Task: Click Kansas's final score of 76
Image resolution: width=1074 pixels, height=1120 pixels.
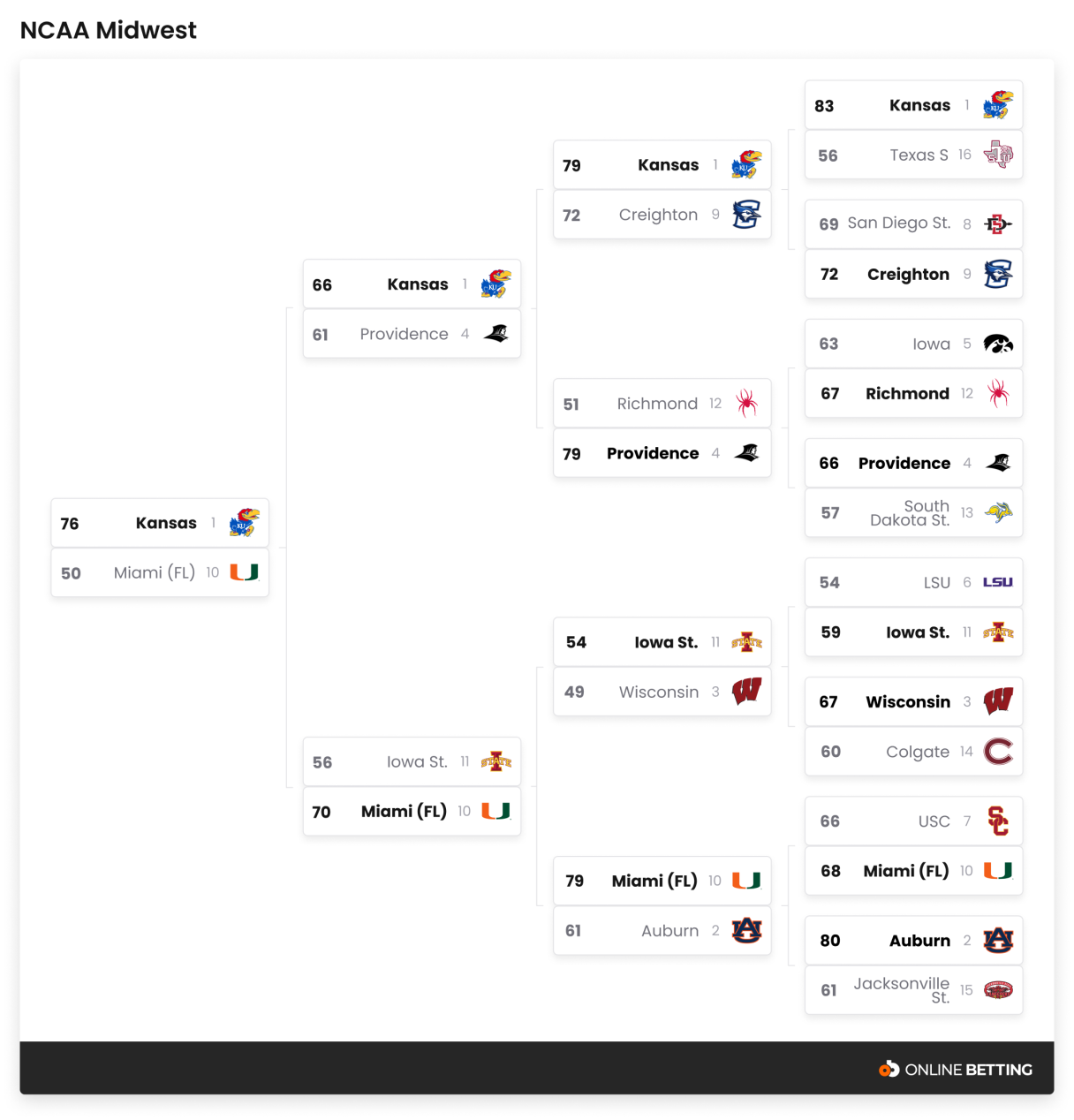Action: (x=70, y=524)
